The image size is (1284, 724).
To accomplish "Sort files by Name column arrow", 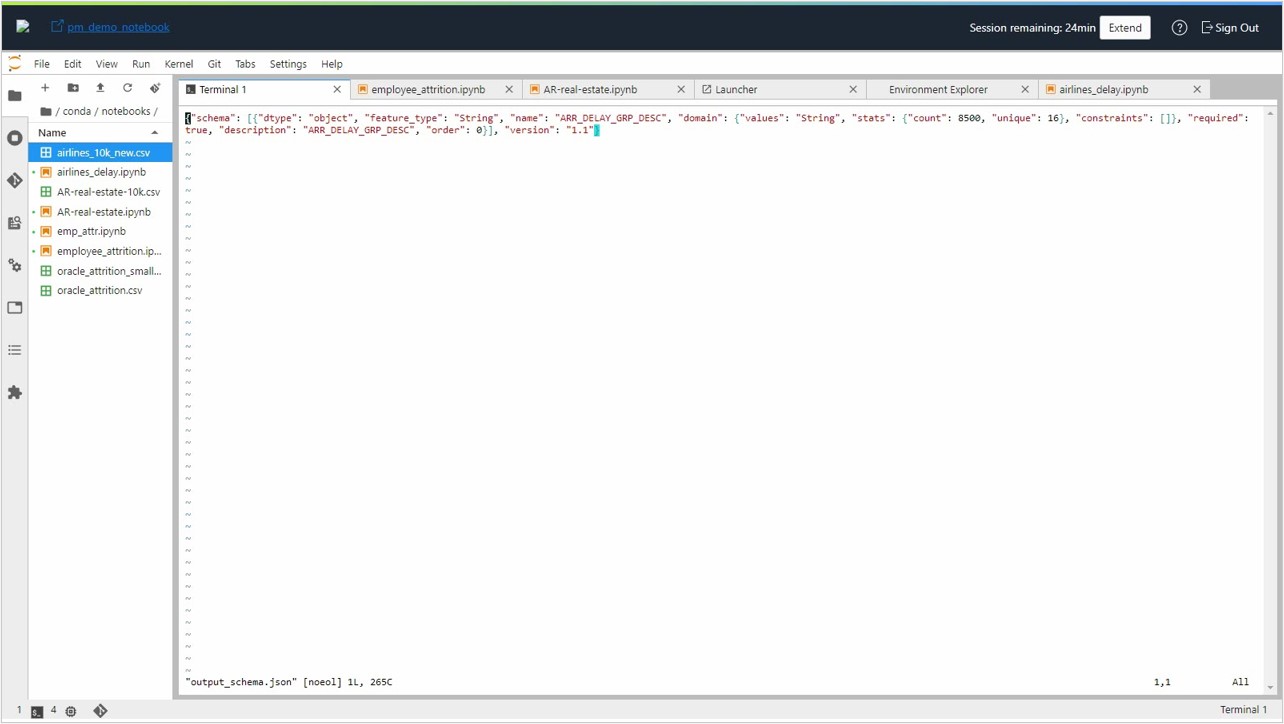I will [155, 132].
